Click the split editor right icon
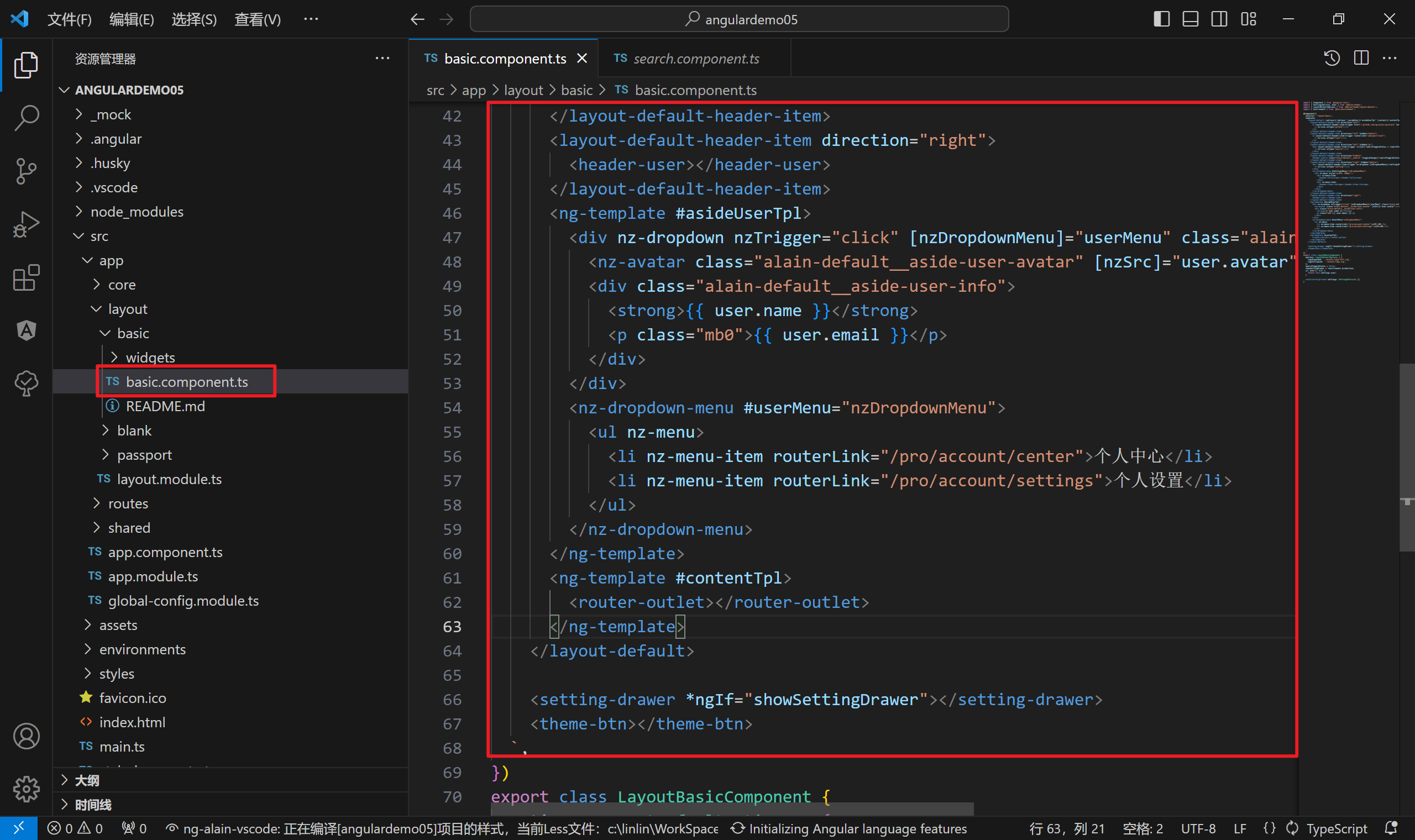Image resolution: width=1415 pixels, height=840 pixels. point(1361,58)
